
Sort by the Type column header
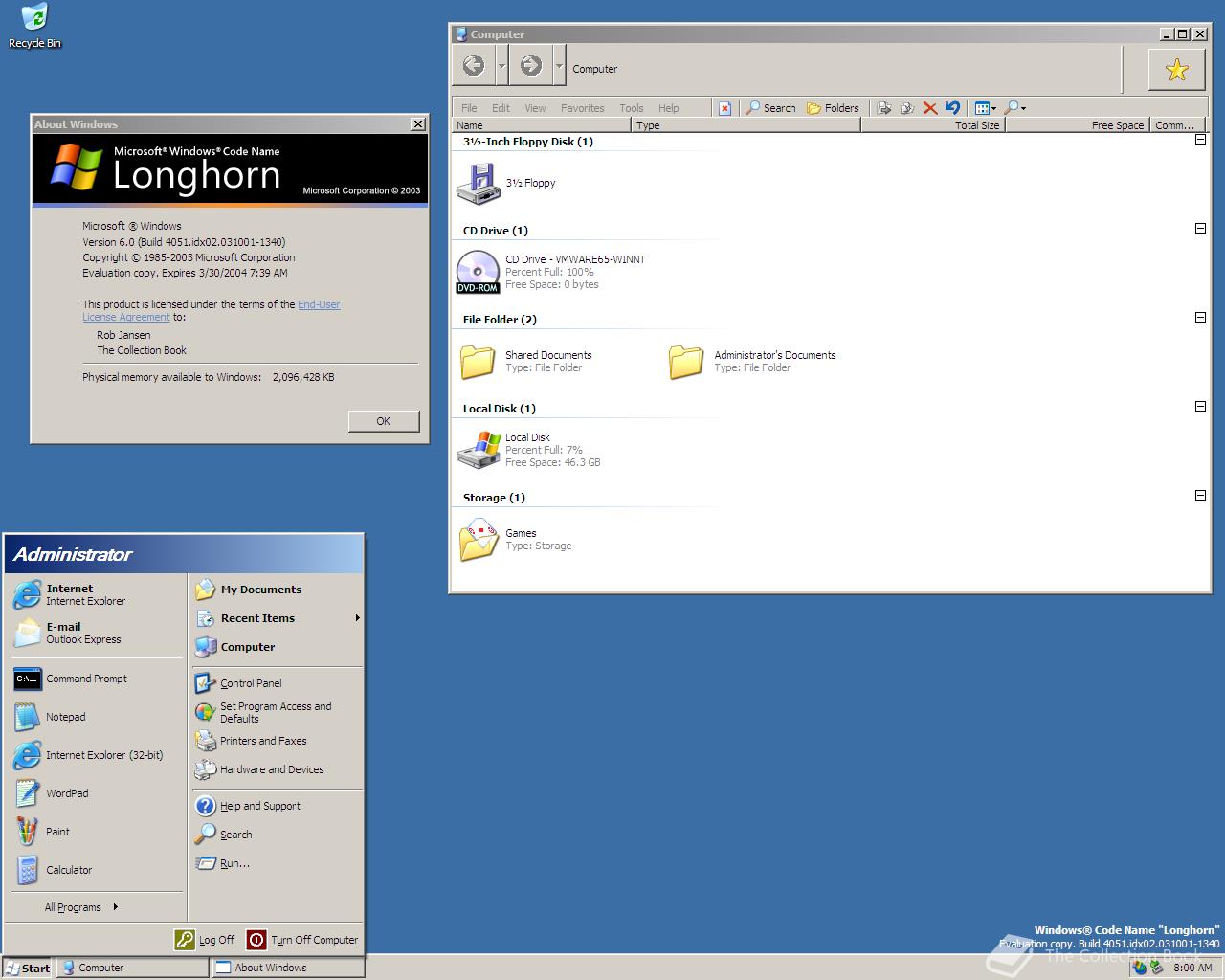[x=746, y=125]
